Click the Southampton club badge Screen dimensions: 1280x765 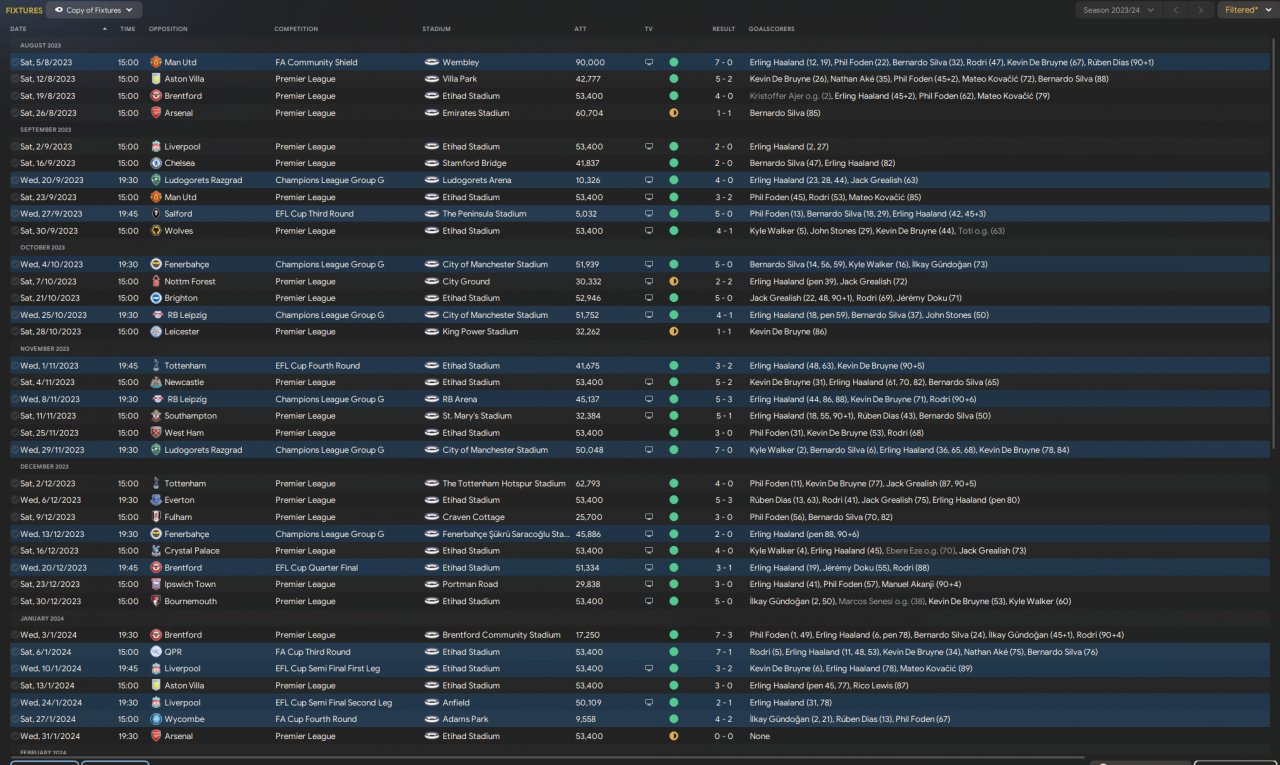[x=156, y=416]
